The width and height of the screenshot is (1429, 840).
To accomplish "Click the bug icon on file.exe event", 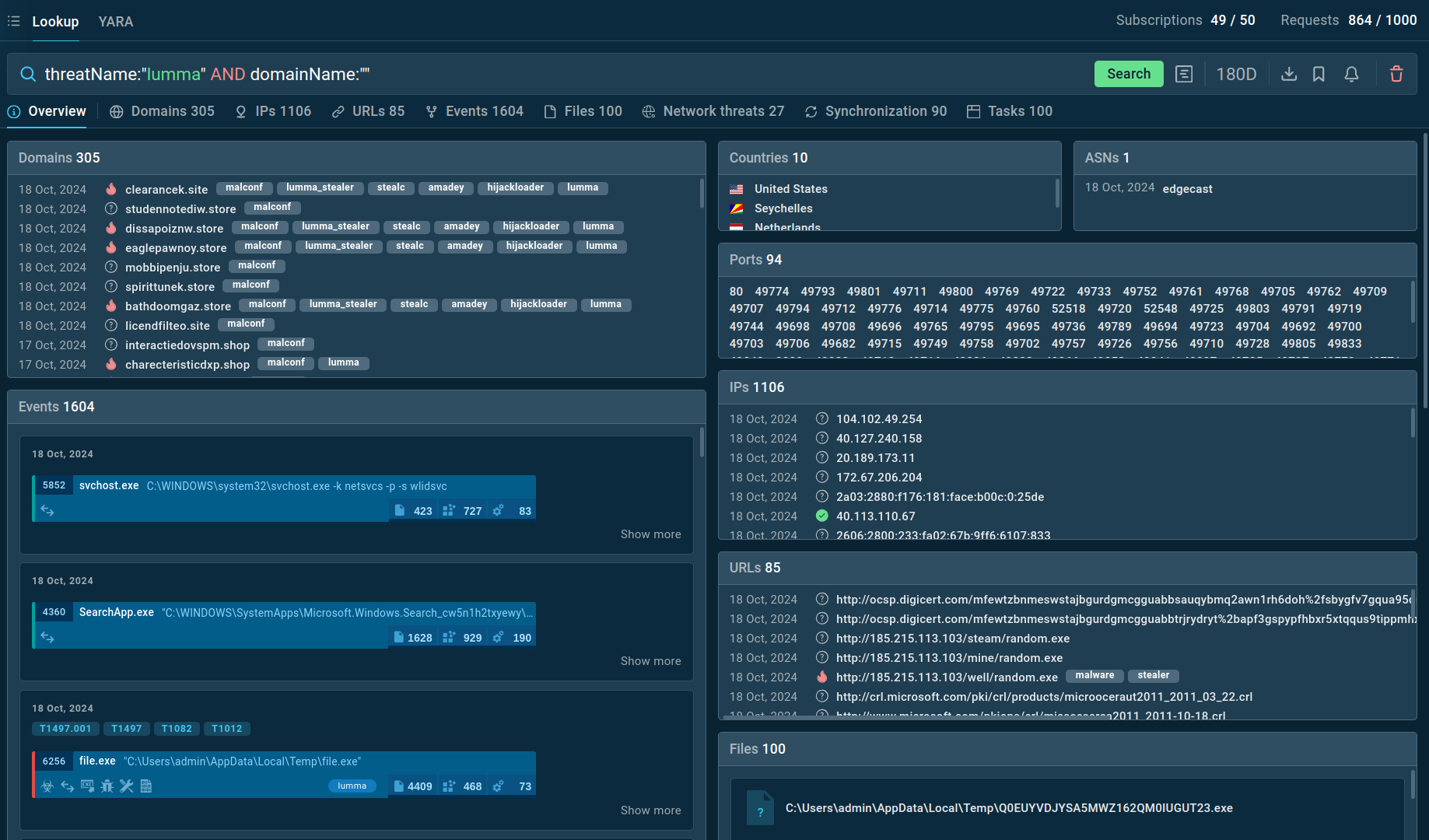I will point(107,786).
